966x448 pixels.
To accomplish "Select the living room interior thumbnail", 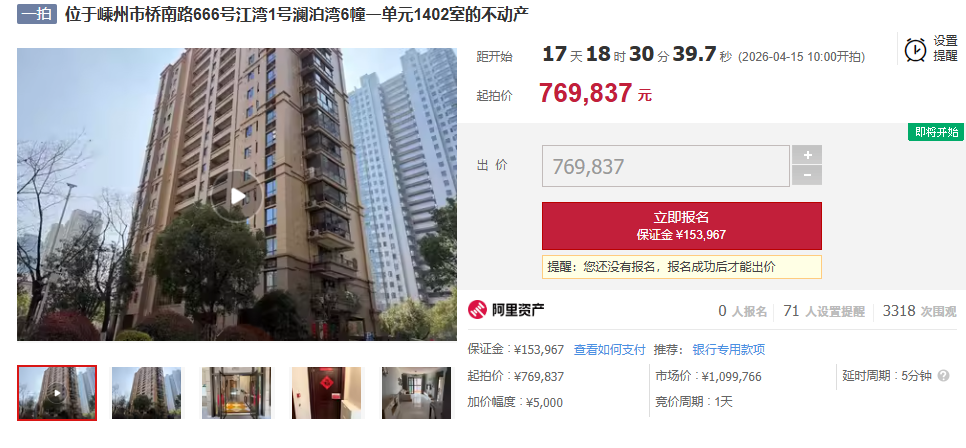I will tap(416, 393).
